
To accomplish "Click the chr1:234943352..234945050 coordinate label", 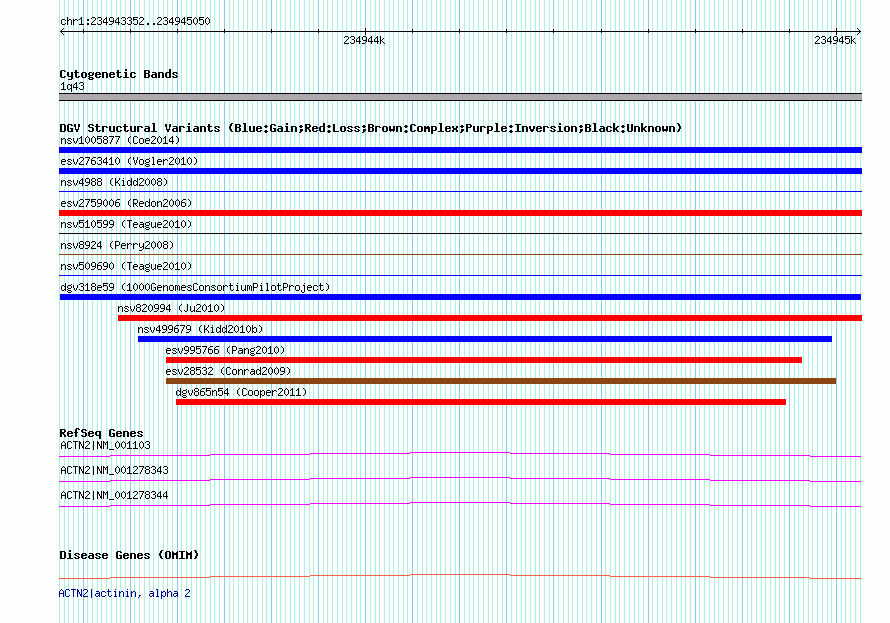I will pyautogui.click(x=135, y=21).
